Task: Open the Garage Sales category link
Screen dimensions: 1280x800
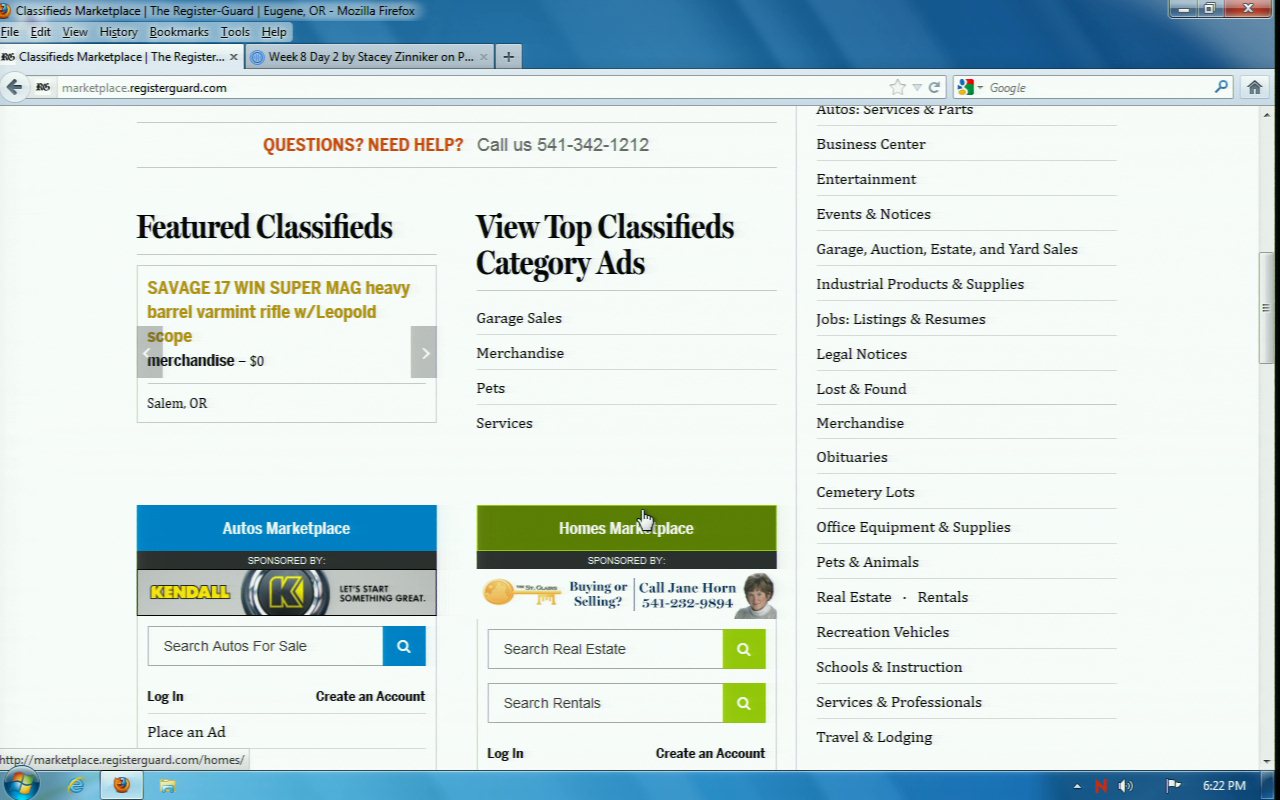Action: click(x=519, y=318)
